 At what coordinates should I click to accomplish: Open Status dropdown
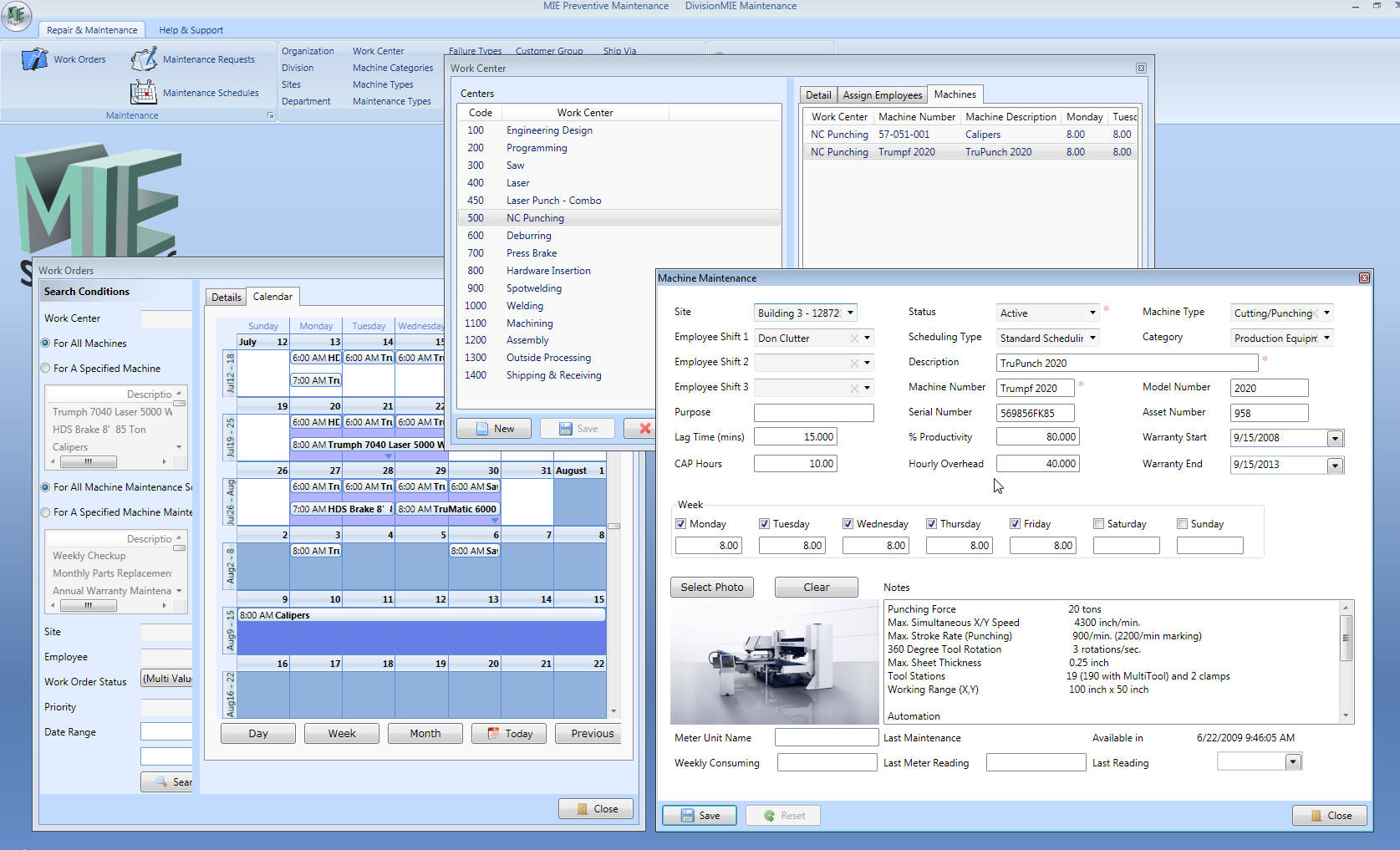click(1092, 313)
